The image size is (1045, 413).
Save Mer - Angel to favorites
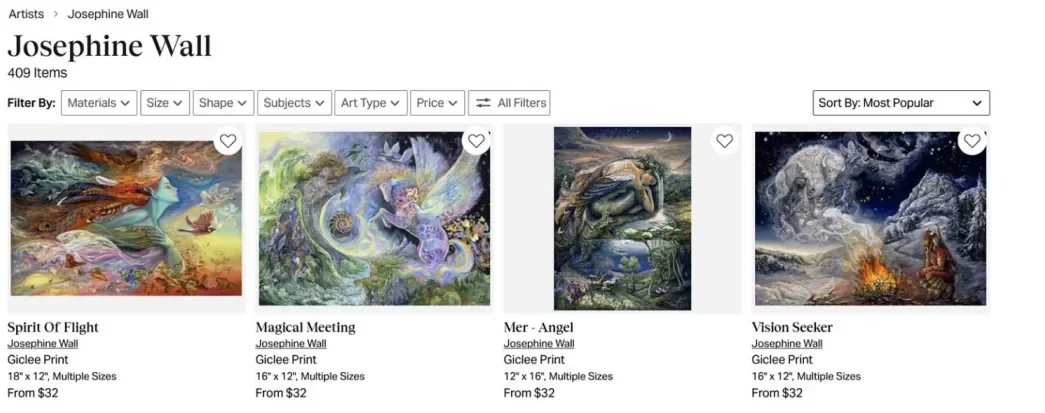click(x=724, y=141)
